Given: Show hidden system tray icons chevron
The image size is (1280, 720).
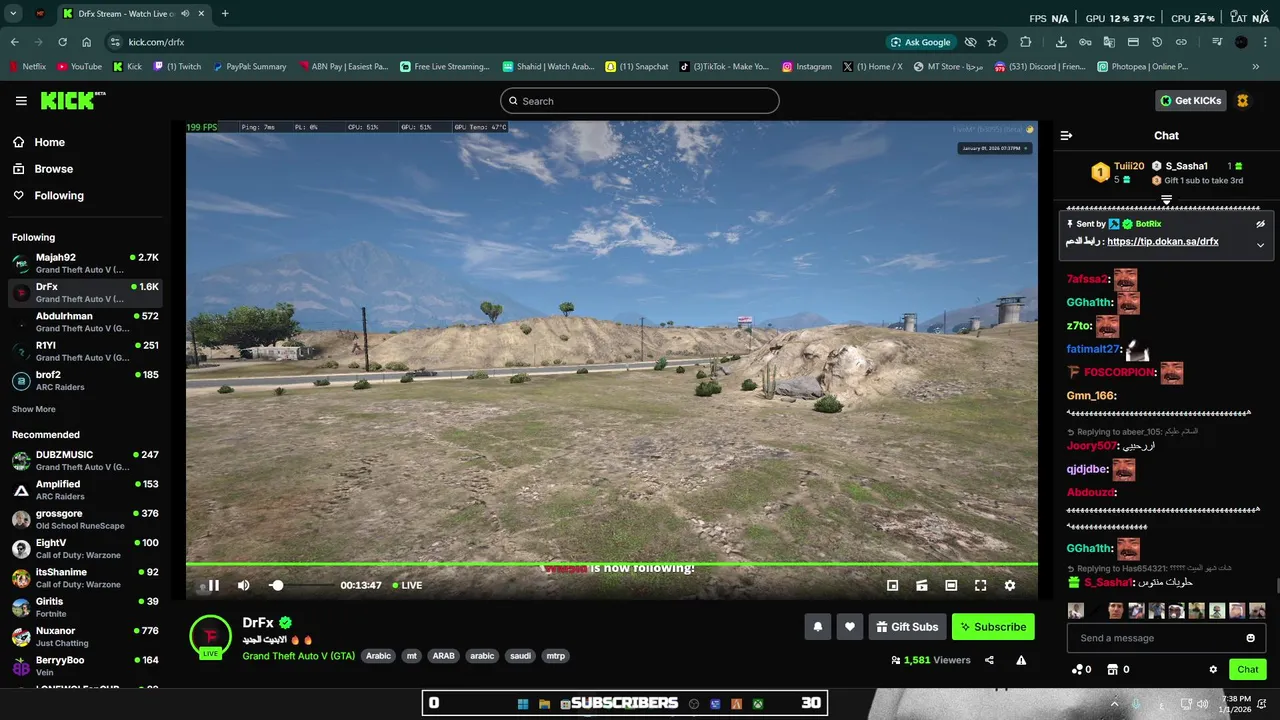Looking at the screenshot, I should (x=1115, y=703).
